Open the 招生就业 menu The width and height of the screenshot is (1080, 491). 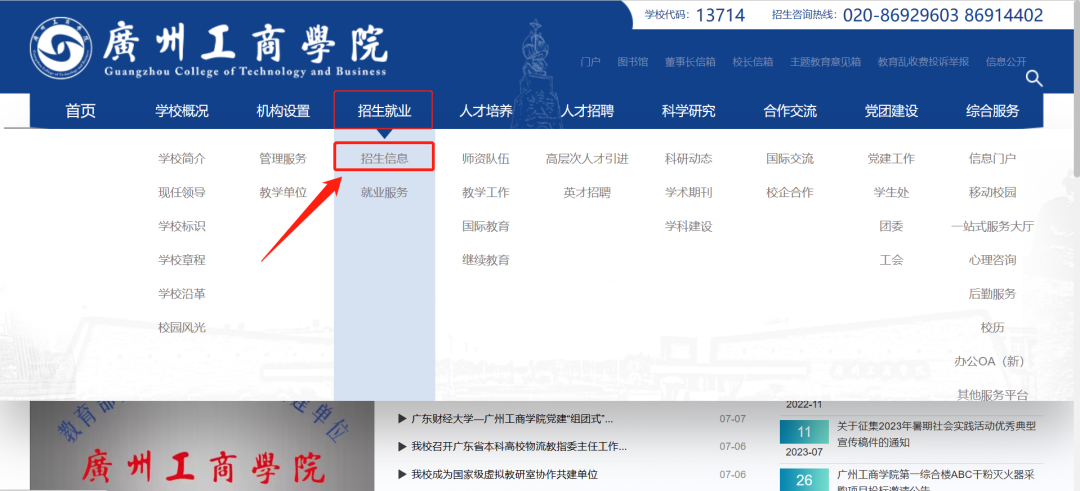[x=384, y=111]
